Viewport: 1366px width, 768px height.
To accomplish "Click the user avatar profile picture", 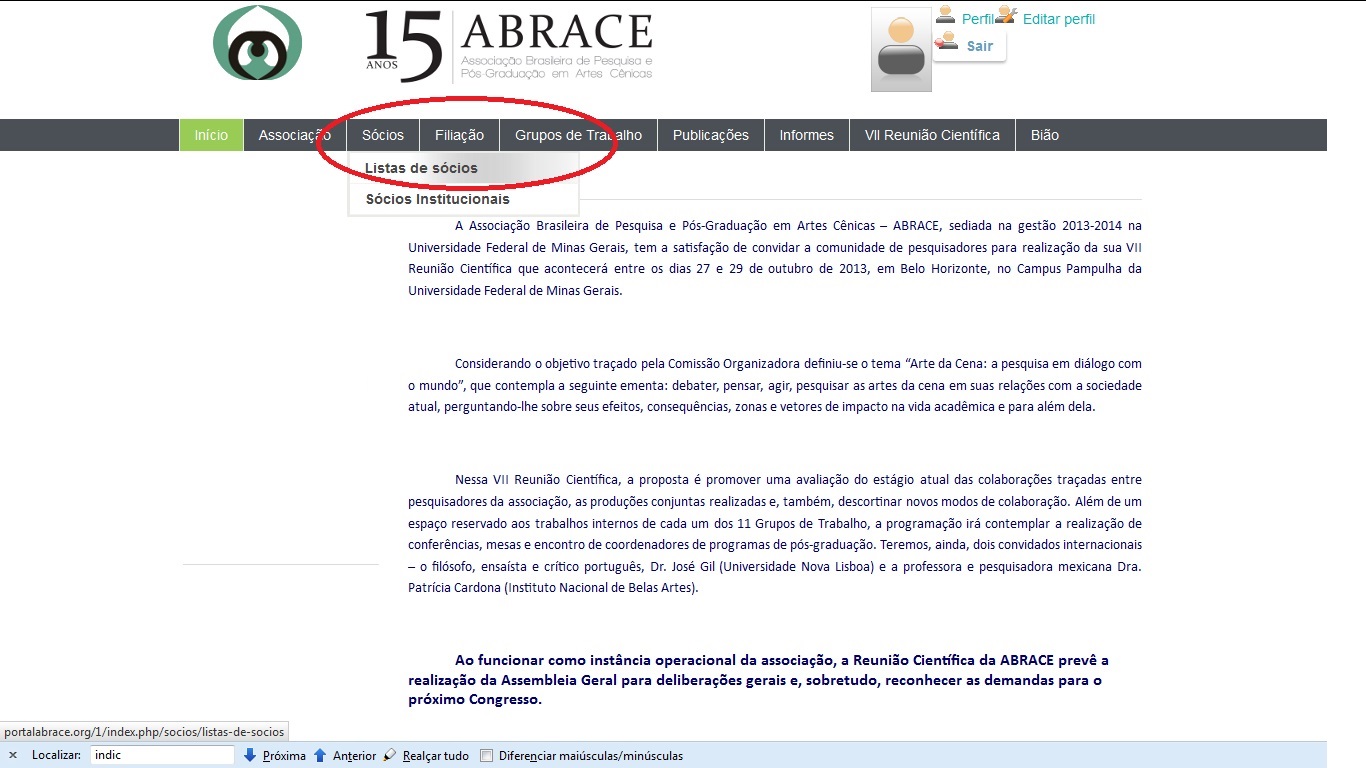I will pyautogui.click(x=901, y=50).
